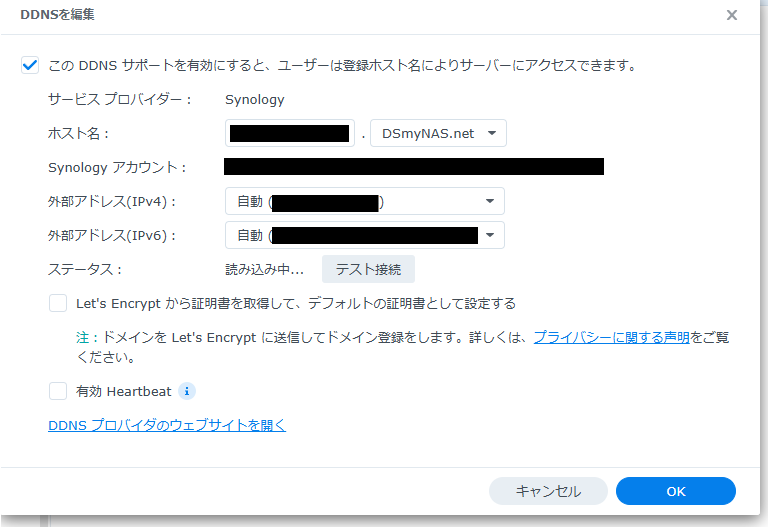768x527 pixels.
Task: Click the Heartbeat info icon
Action: click(187, 391)
